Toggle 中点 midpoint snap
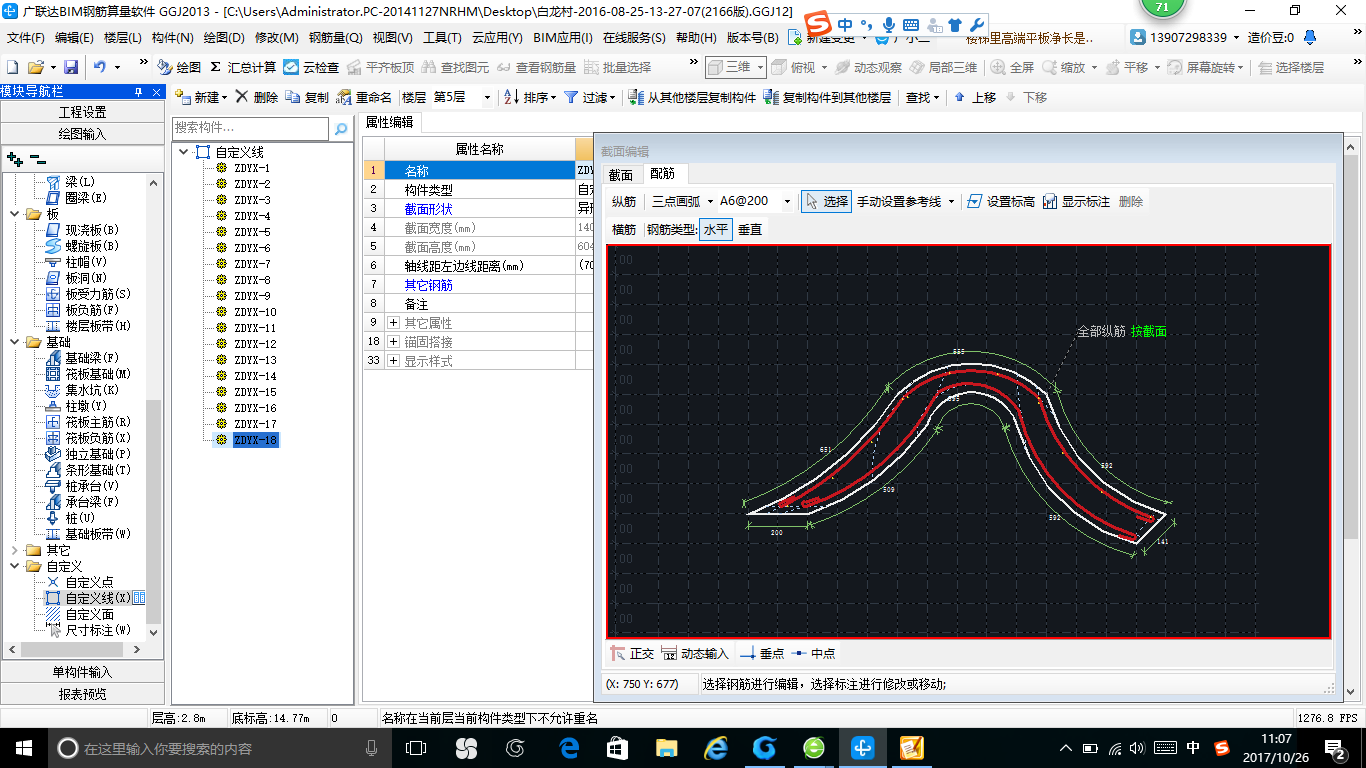1366x768 pixels. 813,653
